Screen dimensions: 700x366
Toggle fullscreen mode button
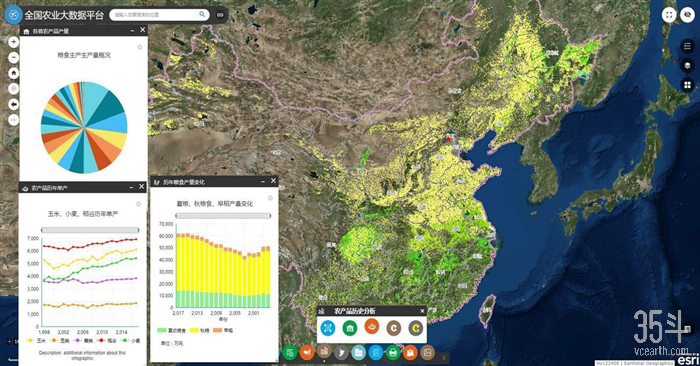coord(669,15)
